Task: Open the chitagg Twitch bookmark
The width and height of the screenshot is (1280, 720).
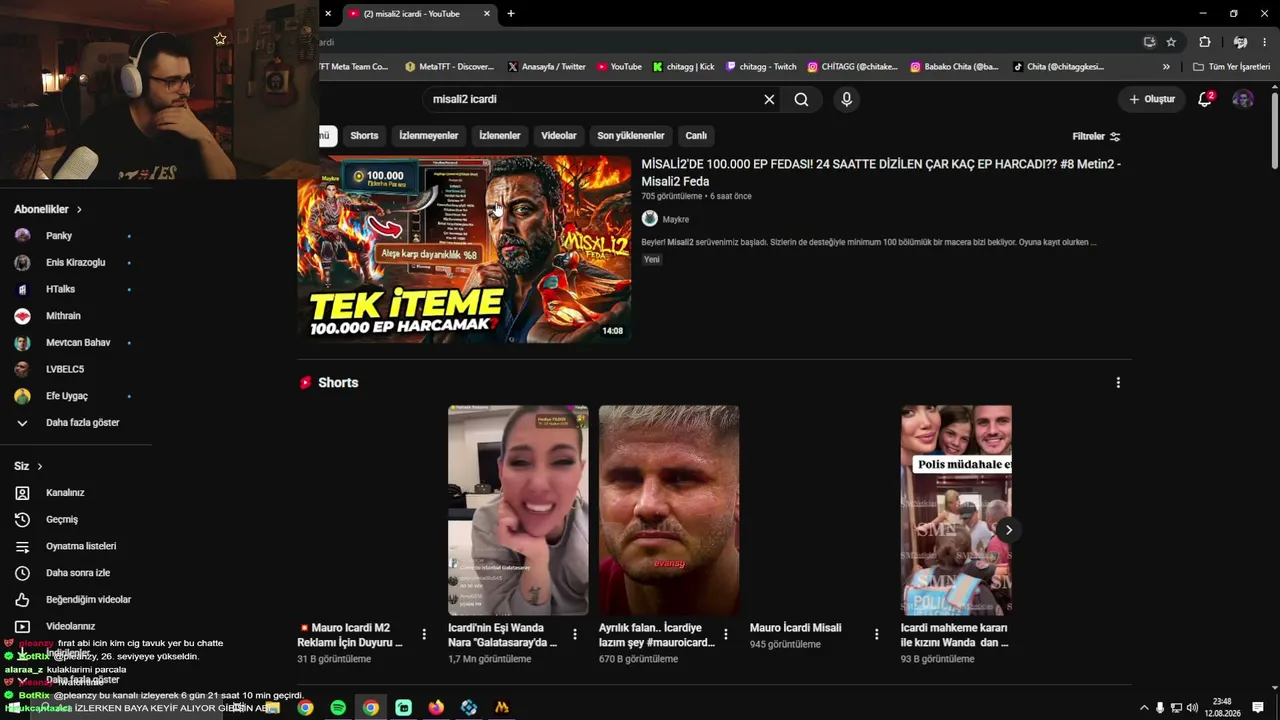Action: [762, 67]
